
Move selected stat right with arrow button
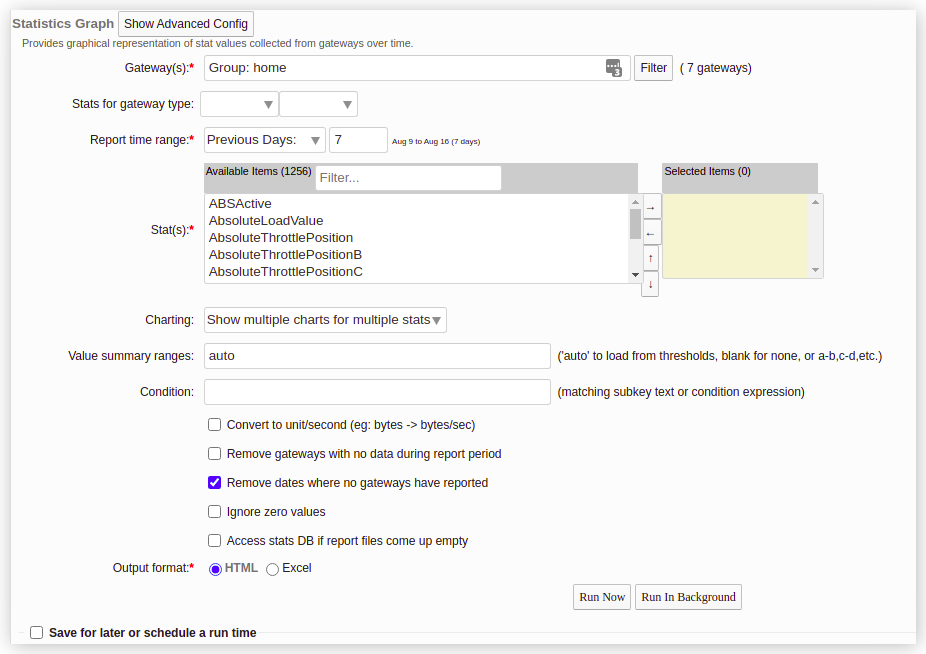(x=651, y=208)
